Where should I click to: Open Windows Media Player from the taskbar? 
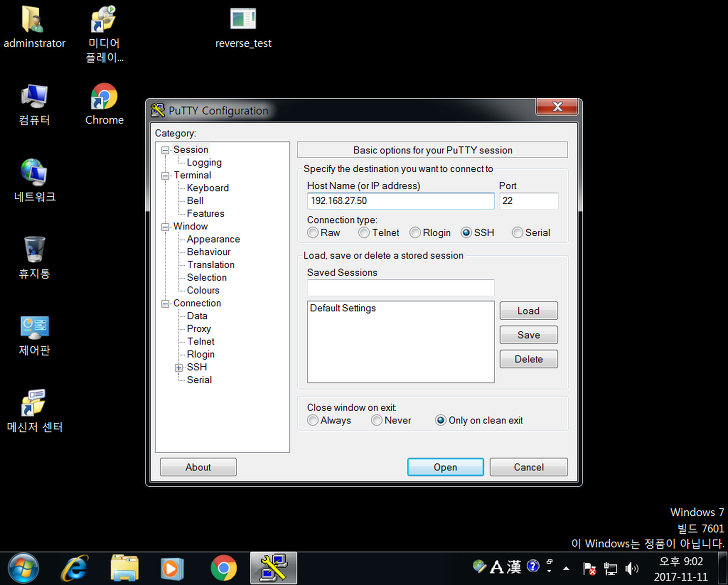[x=172, y=568]
